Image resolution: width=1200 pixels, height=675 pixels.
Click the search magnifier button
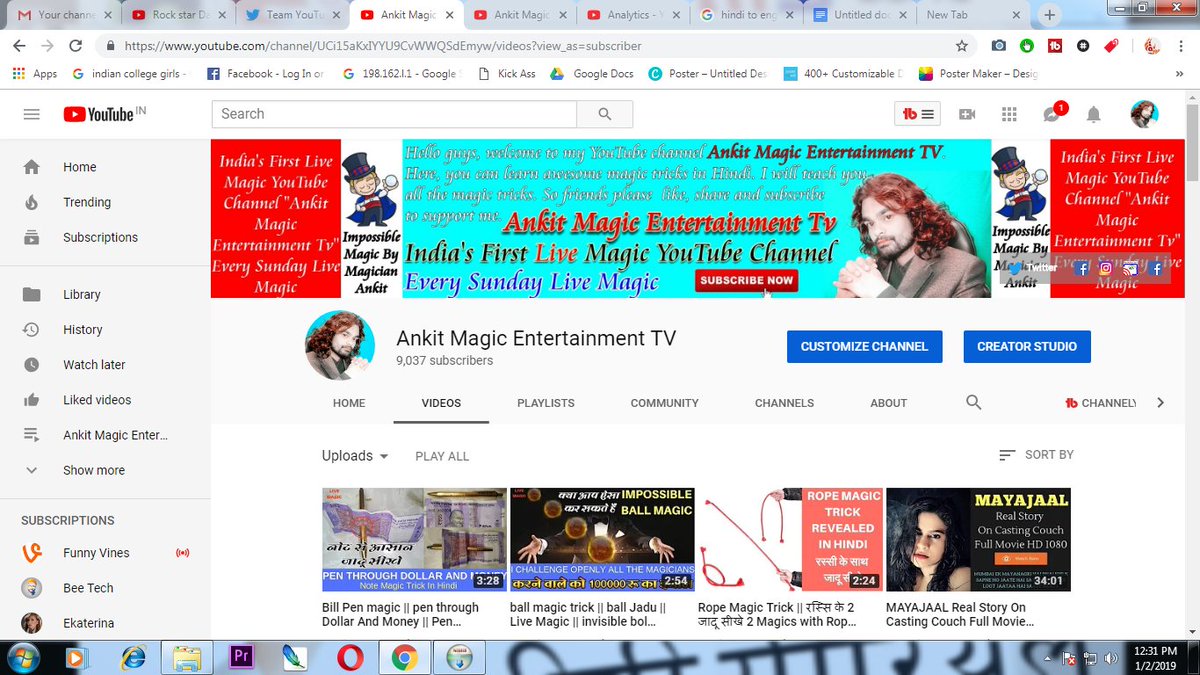[x=605, y=114]
